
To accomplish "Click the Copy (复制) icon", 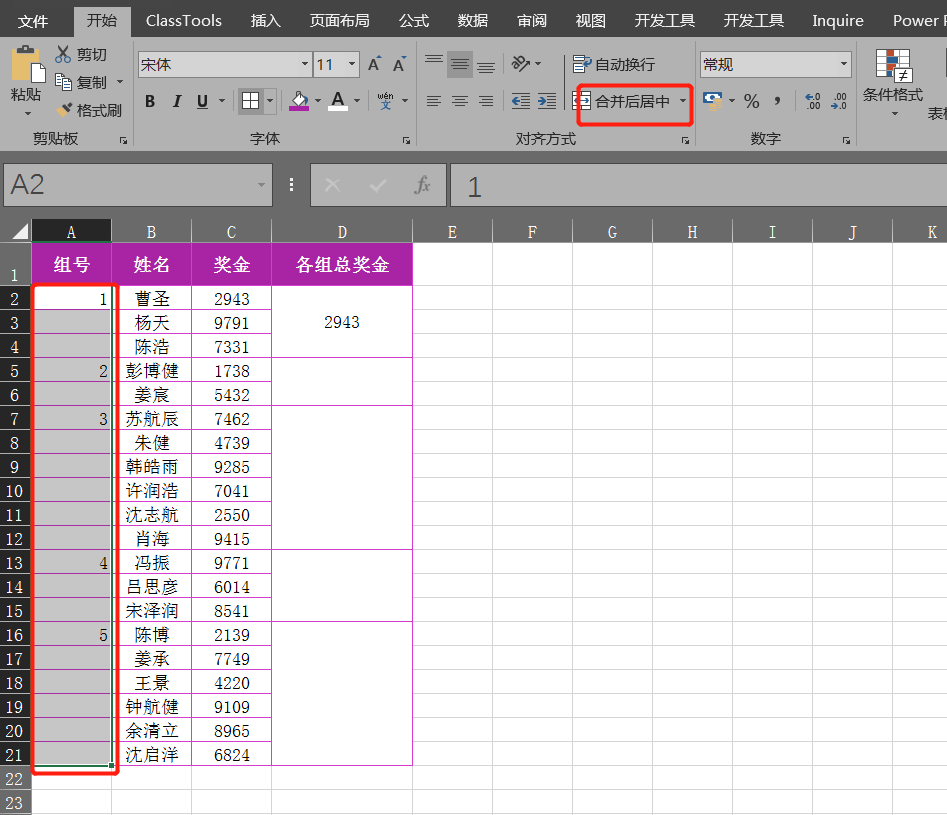I will tap(63, 82).
